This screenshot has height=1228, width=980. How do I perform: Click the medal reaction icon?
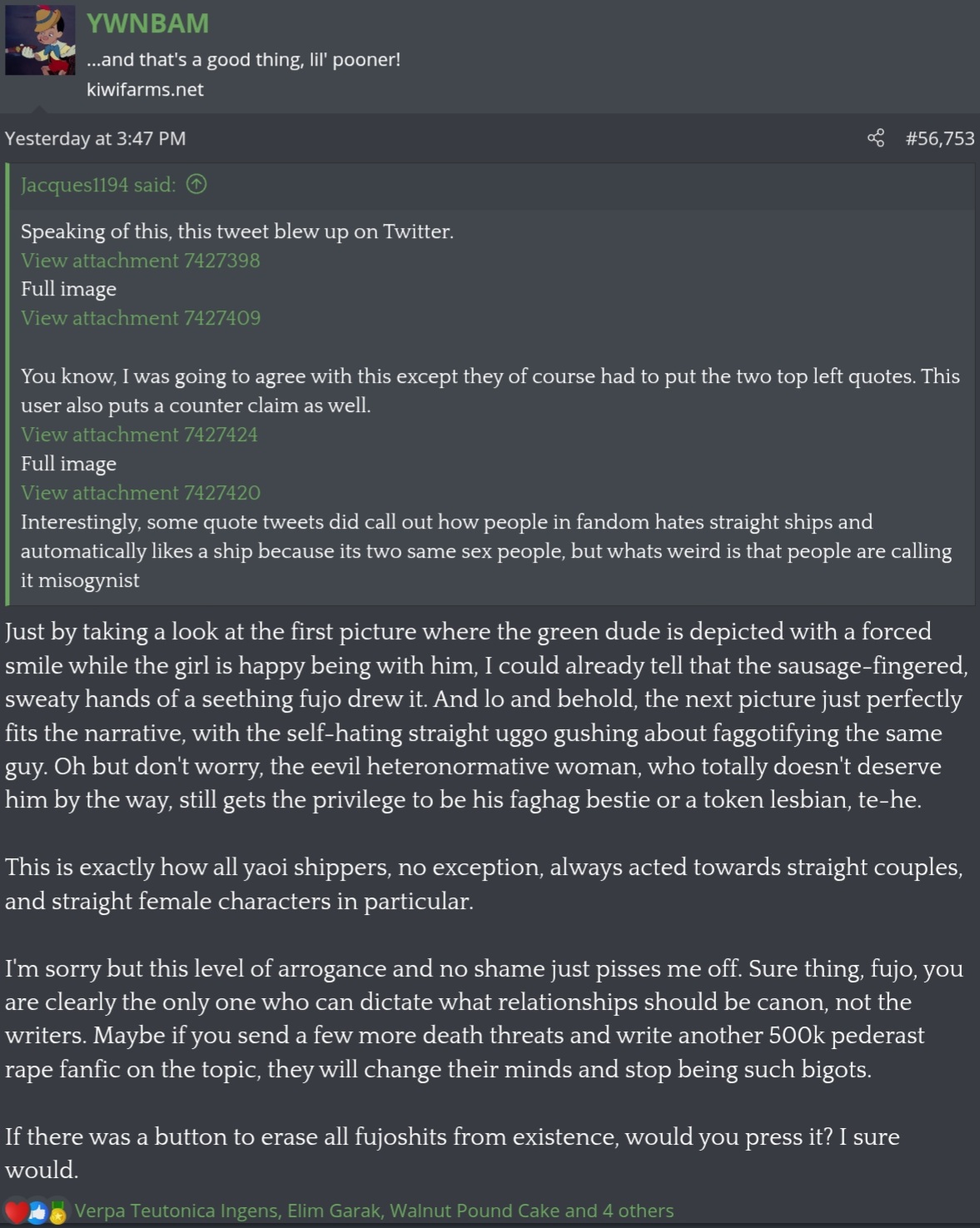point(57,1212)
